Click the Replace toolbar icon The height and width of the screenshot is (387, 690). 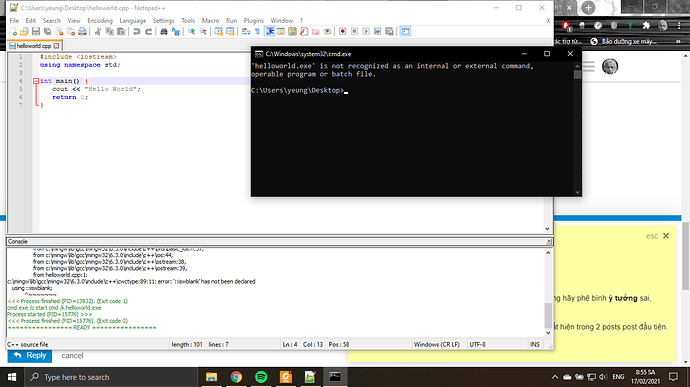[x=176, y=32]
